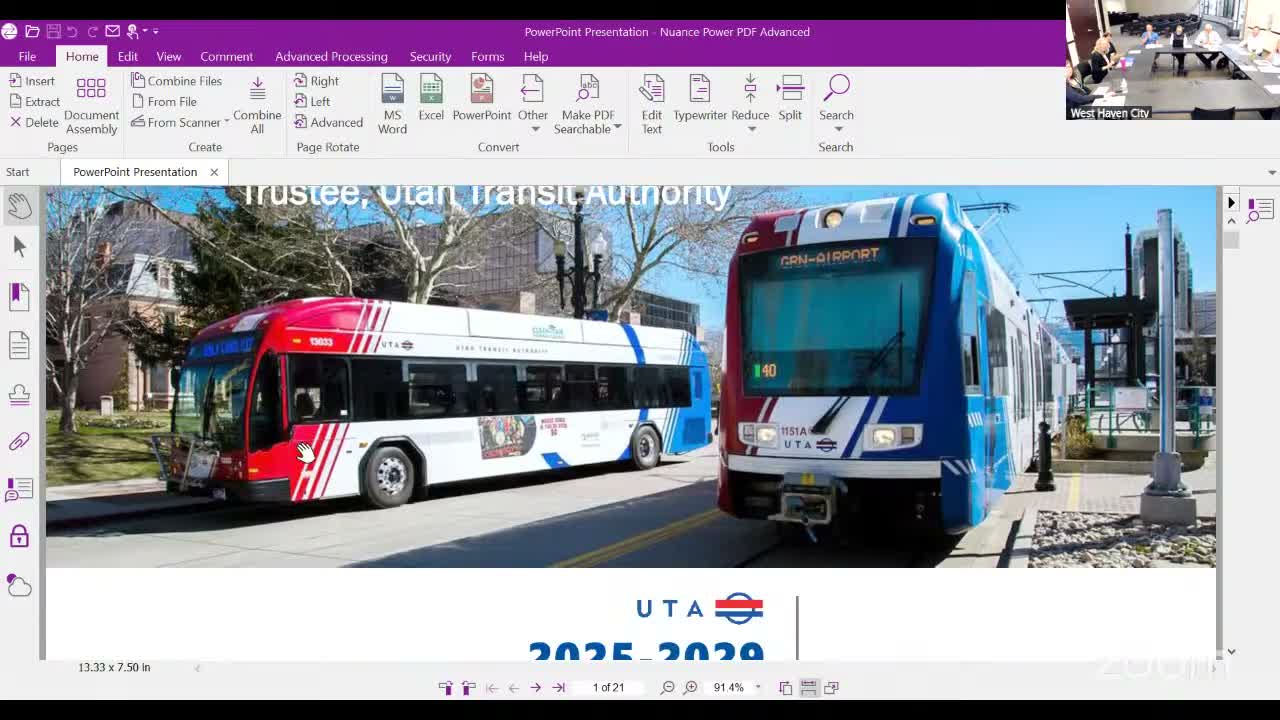The height and width of the screenshot is (720, 1280).
Task: Expand the Other convert dropdown
Action: point(533,128)
